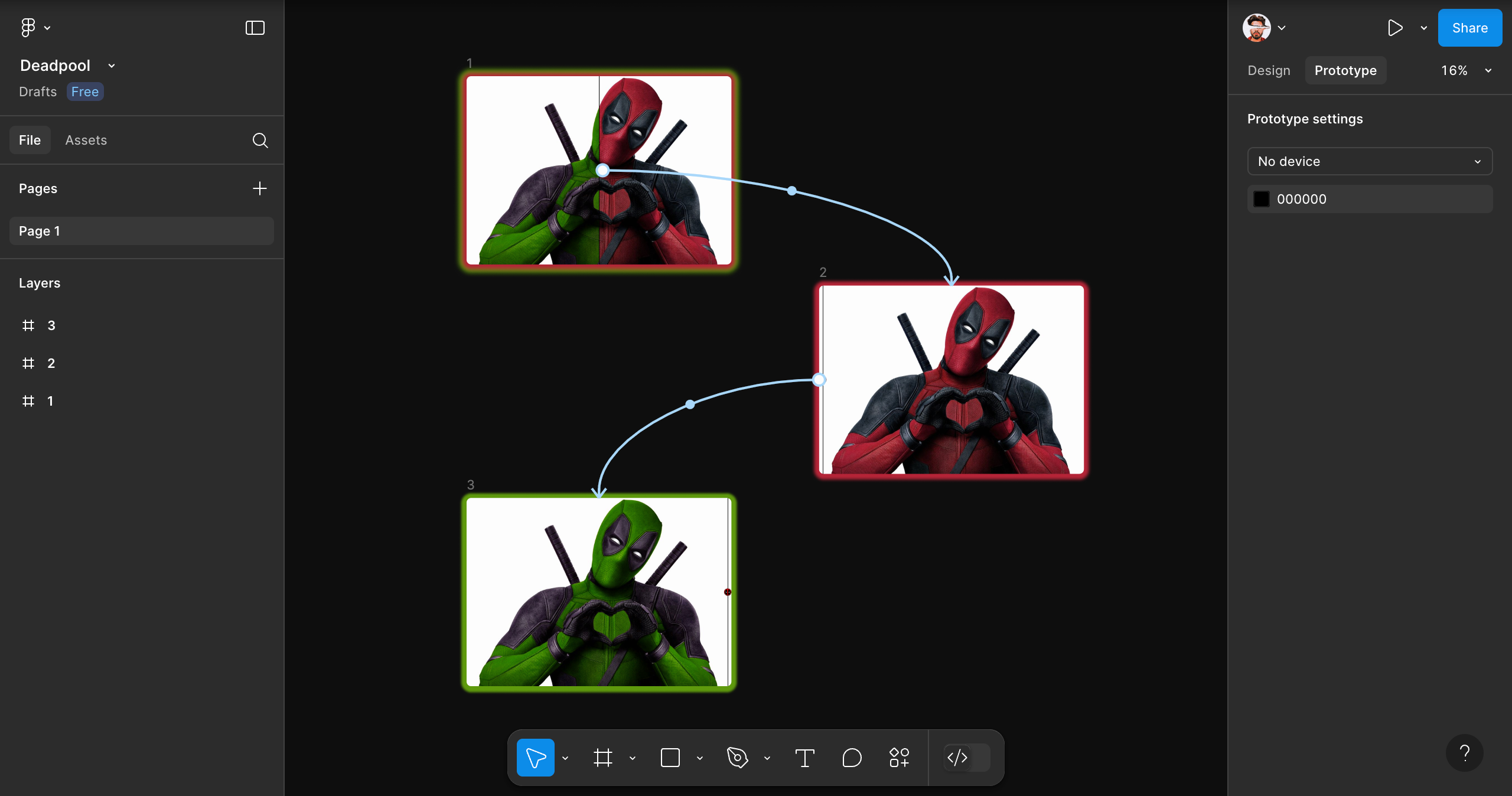The width and height of the screenshot is (1512, 796).
Task: Open the No device dropdown
Action: pyautogui.click(x=1369, y=161)
